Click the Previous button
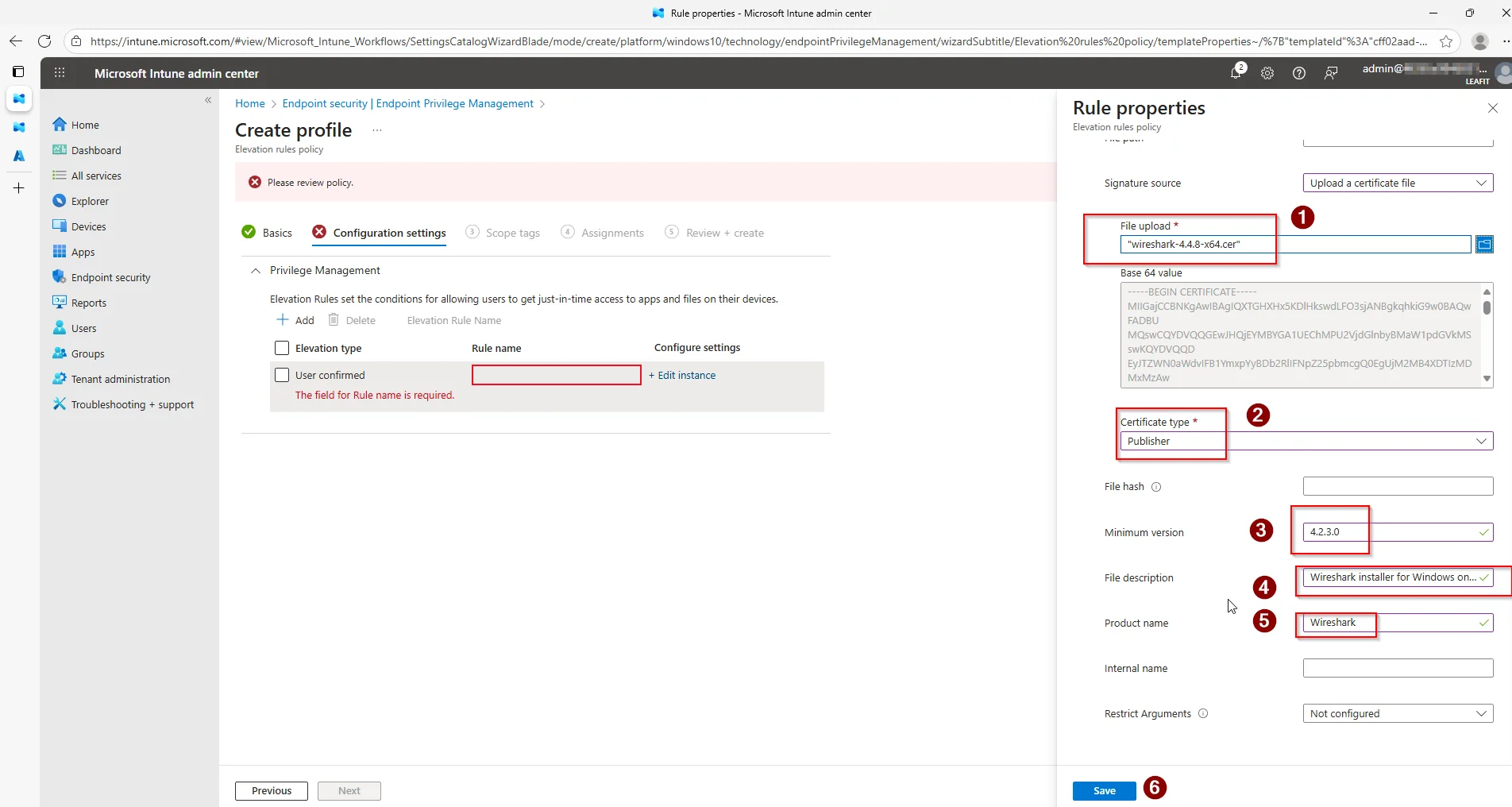This screenshot has height=807, width=1512. click(x=272, y=791)
